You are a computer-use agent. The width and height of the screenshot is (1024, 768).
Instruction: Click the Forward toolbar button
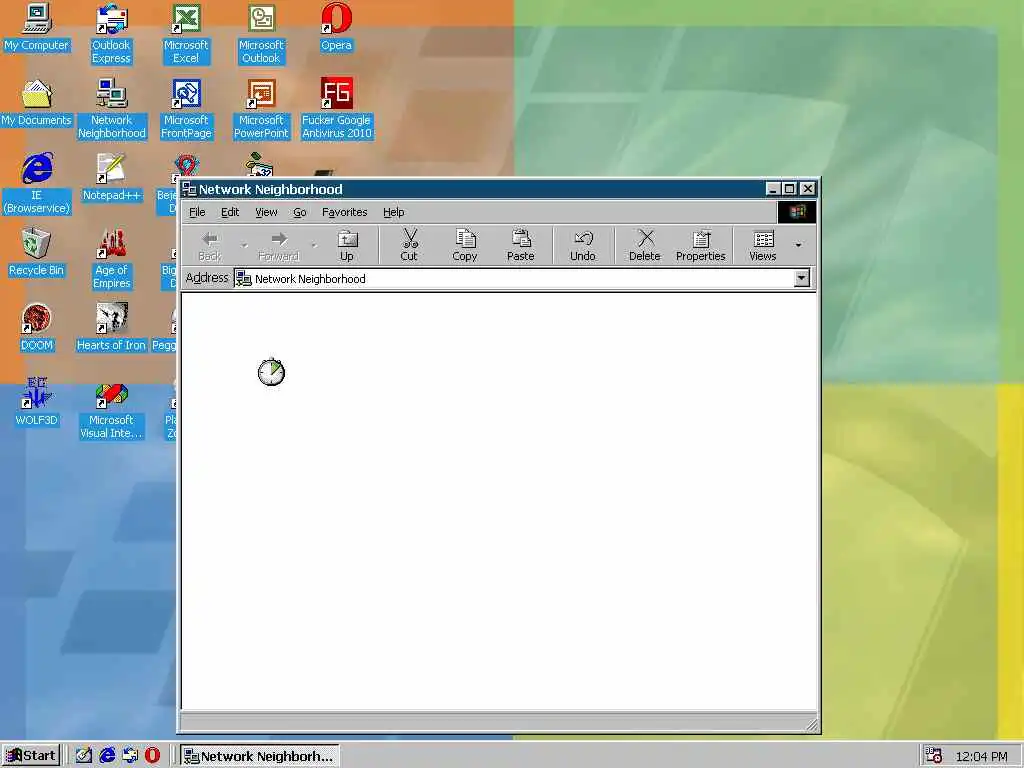coord(279,246)
